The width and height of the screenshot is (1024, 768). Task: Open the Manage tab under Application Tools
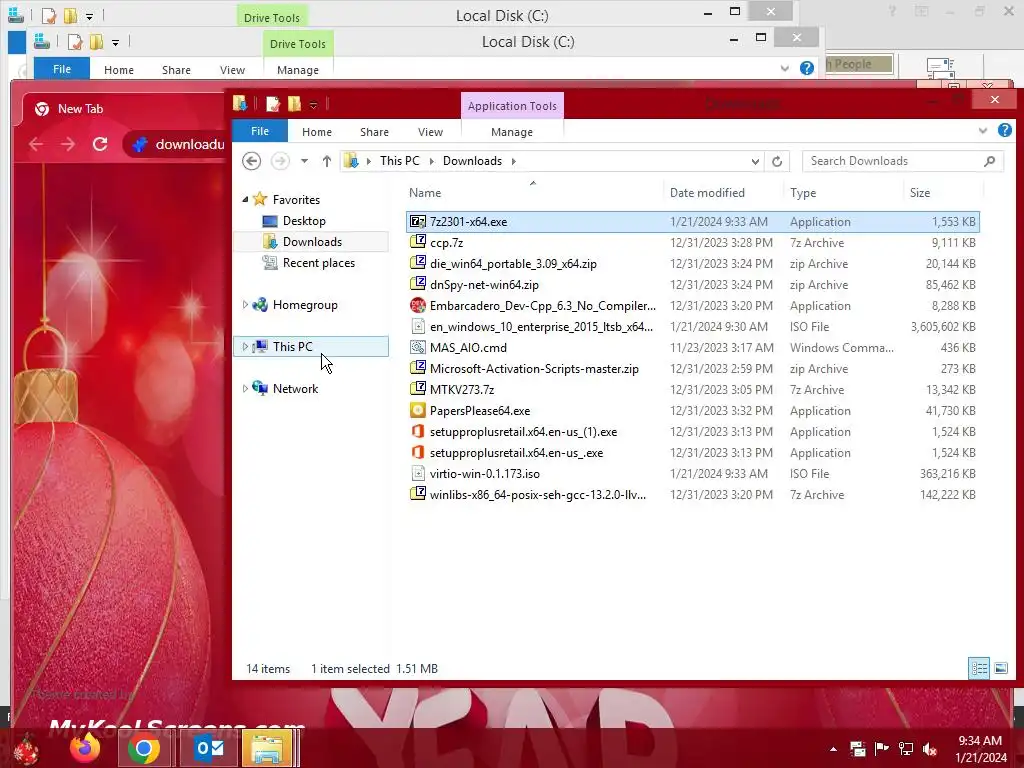click(512, 132)
